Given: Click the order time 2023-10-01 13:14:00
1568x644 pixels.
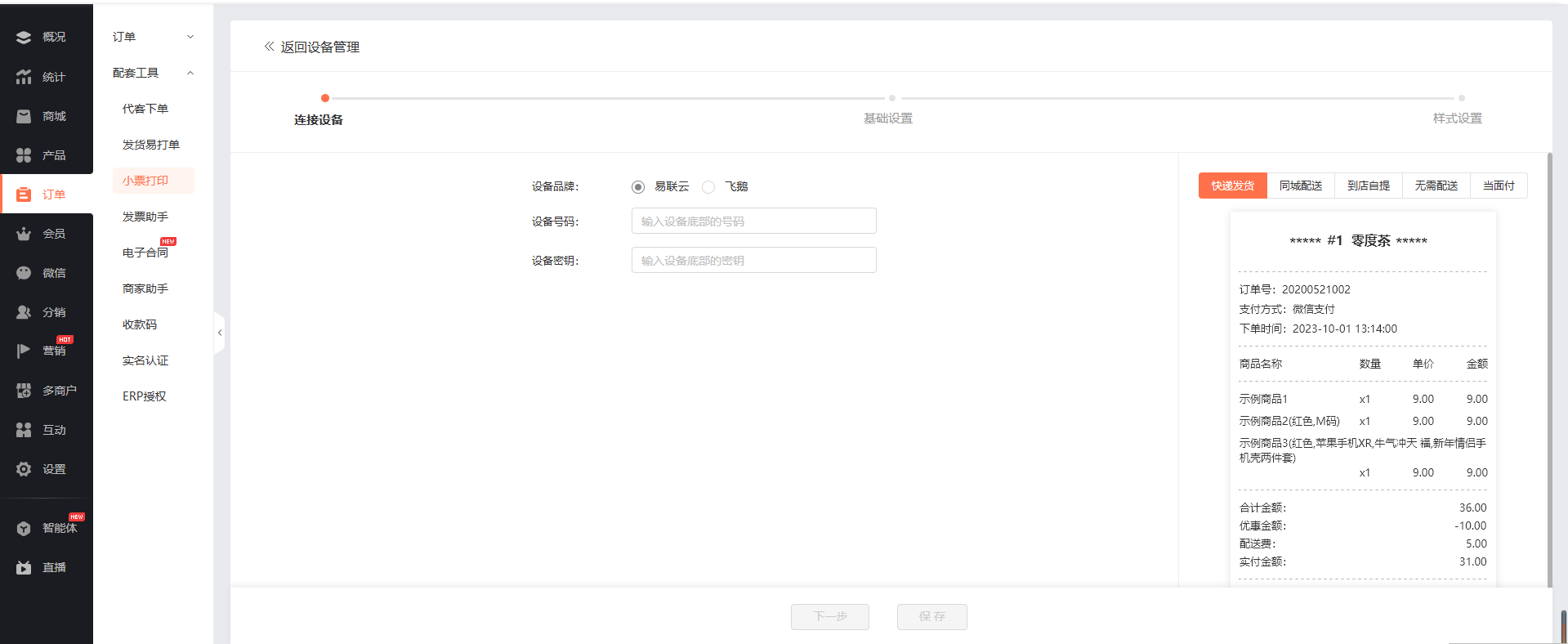Looking at the screenshot, I should click(1345, 329).
